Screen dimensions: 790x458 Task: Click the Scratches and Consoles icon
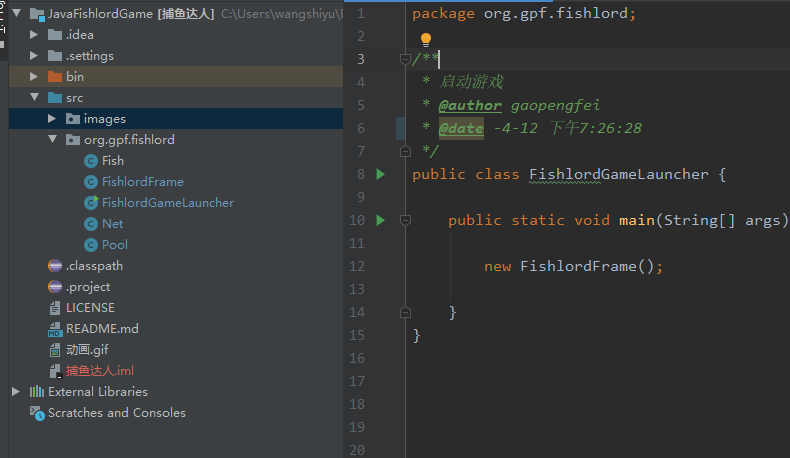pos(37,413)
